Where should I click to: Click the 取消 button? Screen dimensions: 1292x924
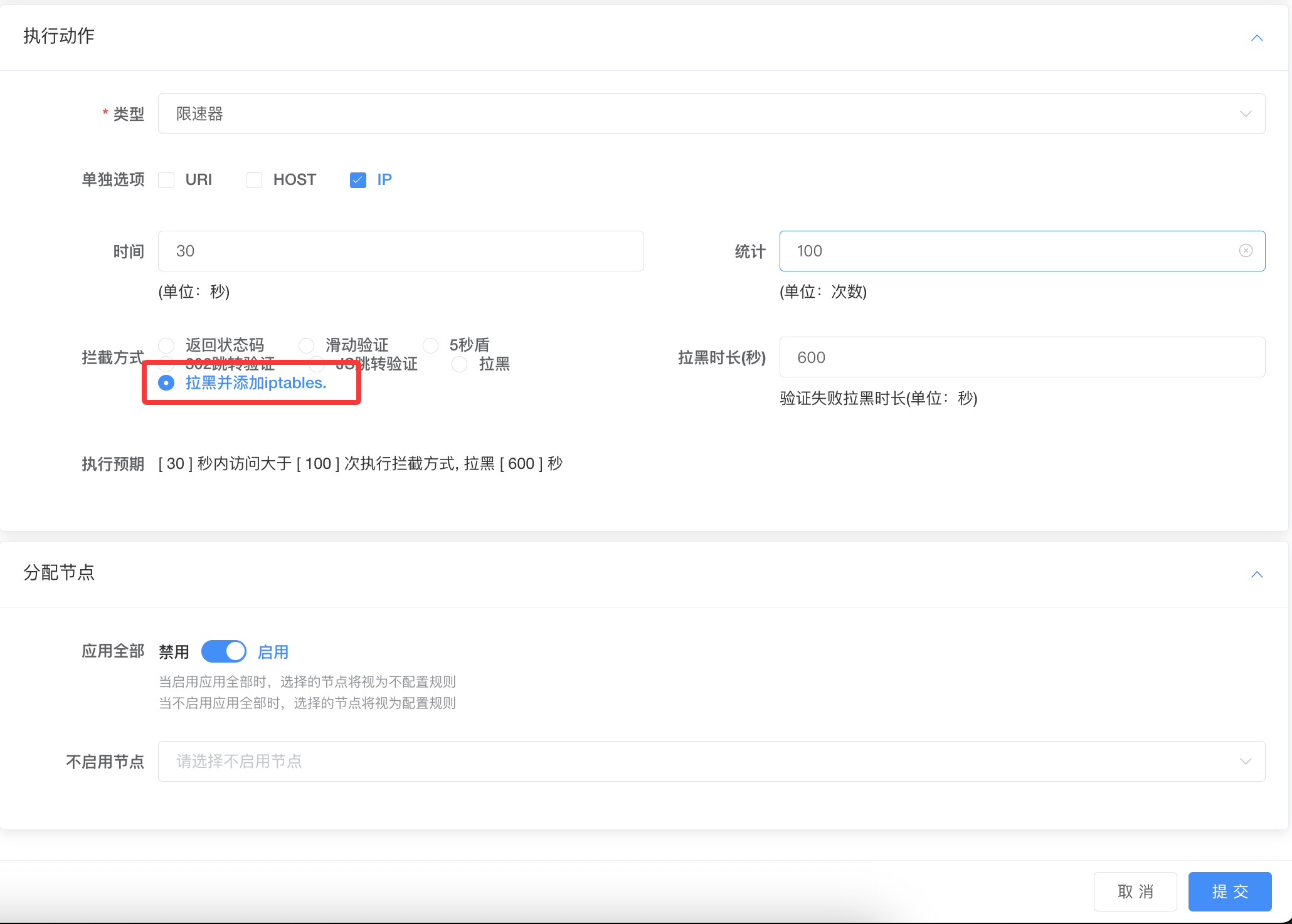pyautogui.click(x=1135, y=891)
